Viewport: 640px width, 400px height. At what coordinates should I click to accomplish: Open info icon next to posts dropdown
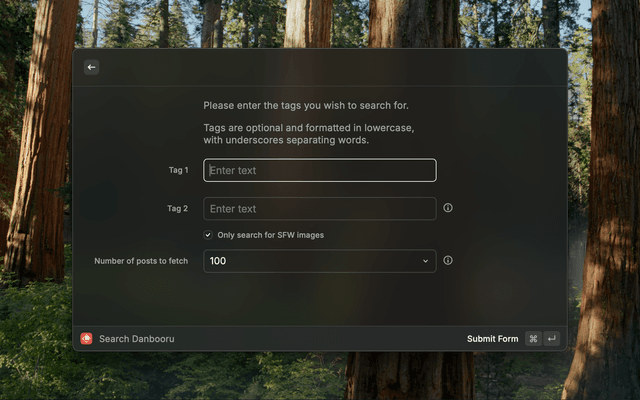(448, 260)
